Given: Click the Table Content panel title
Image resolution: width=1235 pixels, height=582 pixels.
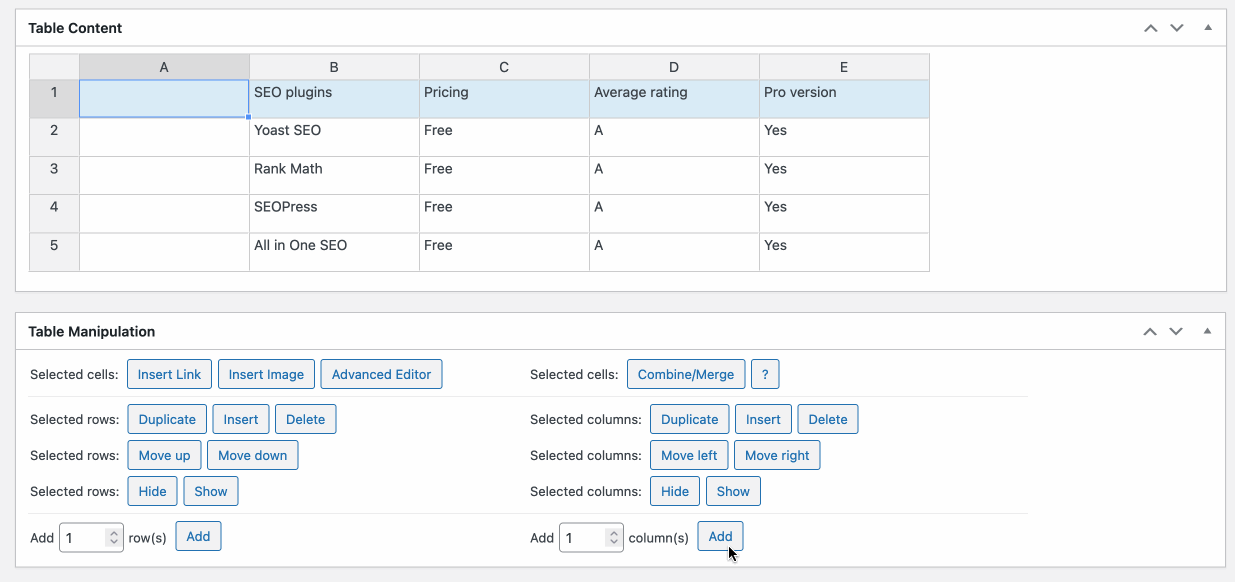Looking at the screenshot, I should [75, 28].
